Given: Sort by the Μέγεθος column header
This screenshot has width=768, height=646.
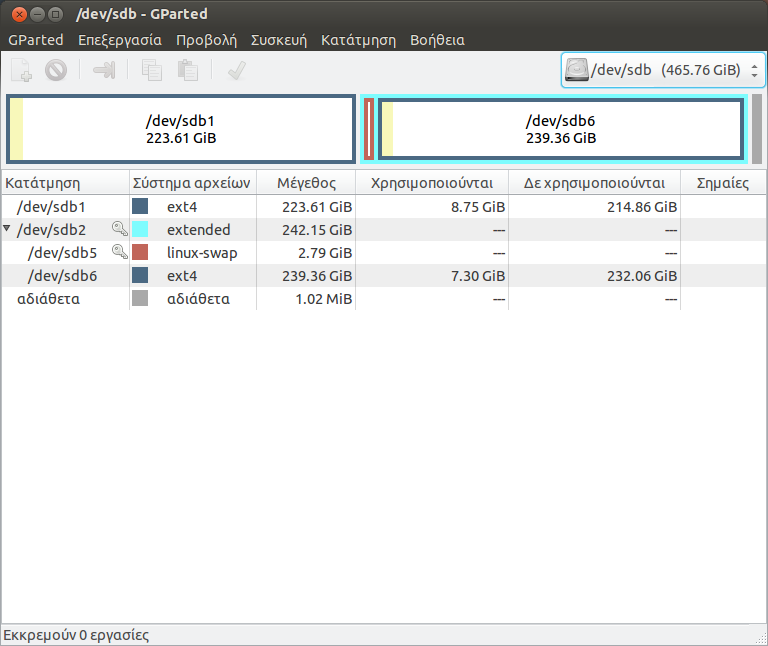Looking at the screenshot, I should (x=306, y=183).
